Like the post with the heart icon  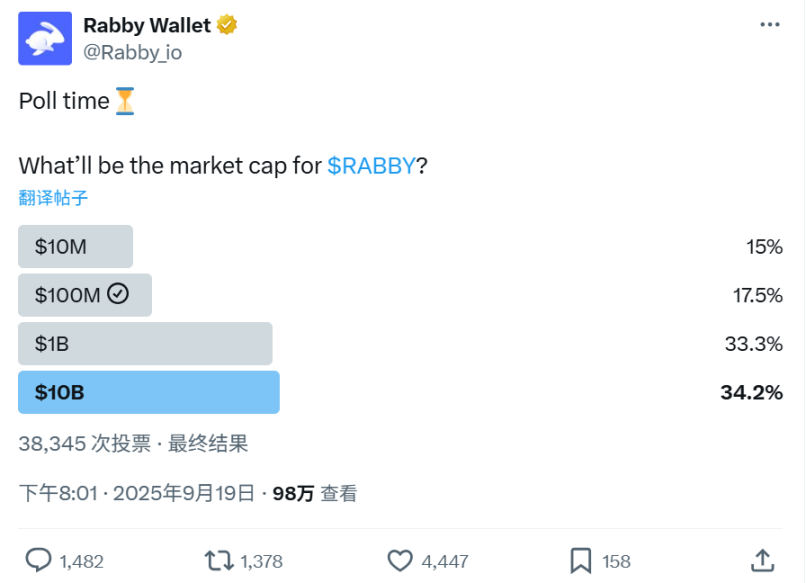[400, 561]
